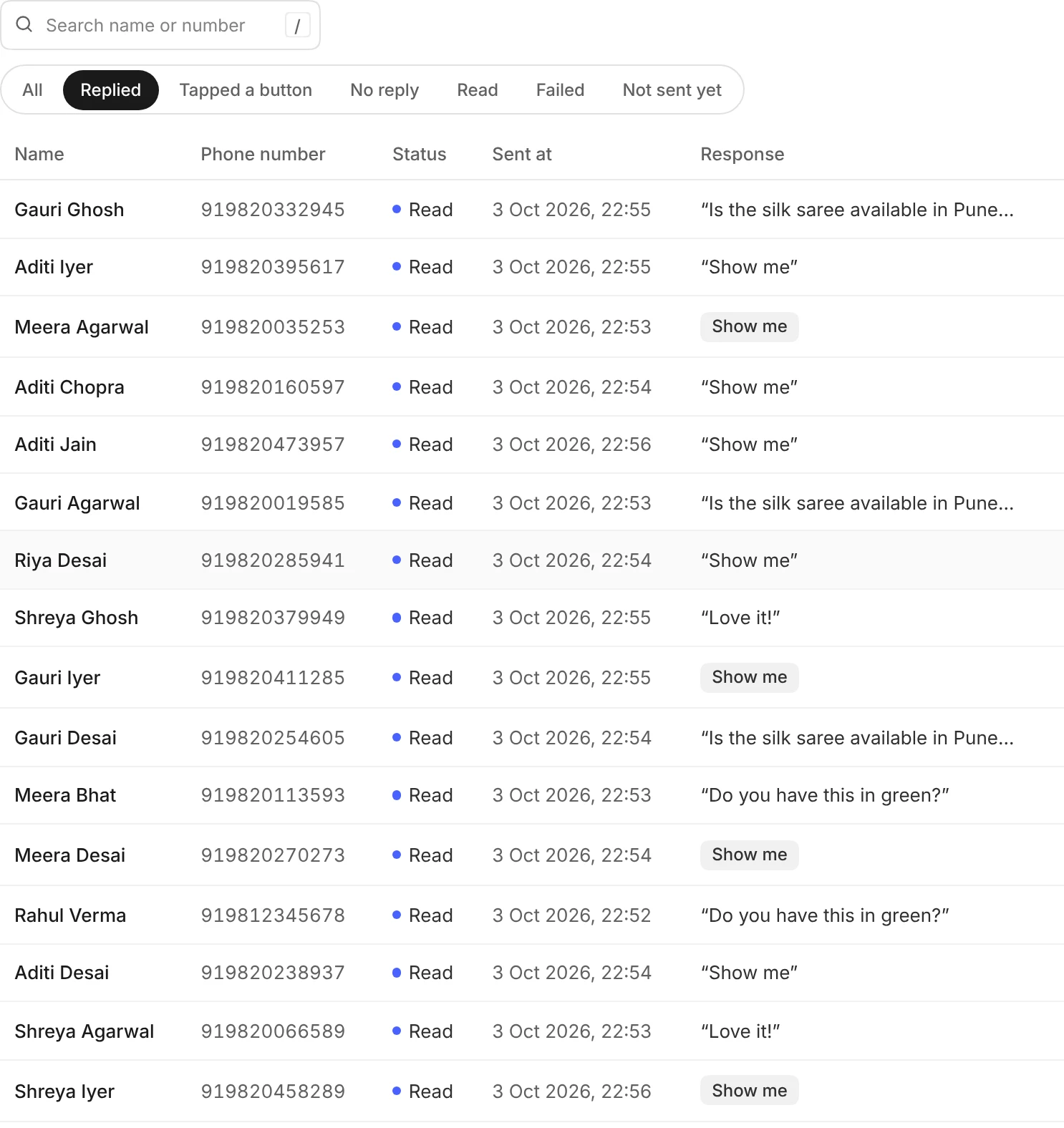Image resolution: width=1064 pixels, height=1128 pixels.
Task: Click Shreya Iyer's Show me button
Action: (x=750, y=1091)
